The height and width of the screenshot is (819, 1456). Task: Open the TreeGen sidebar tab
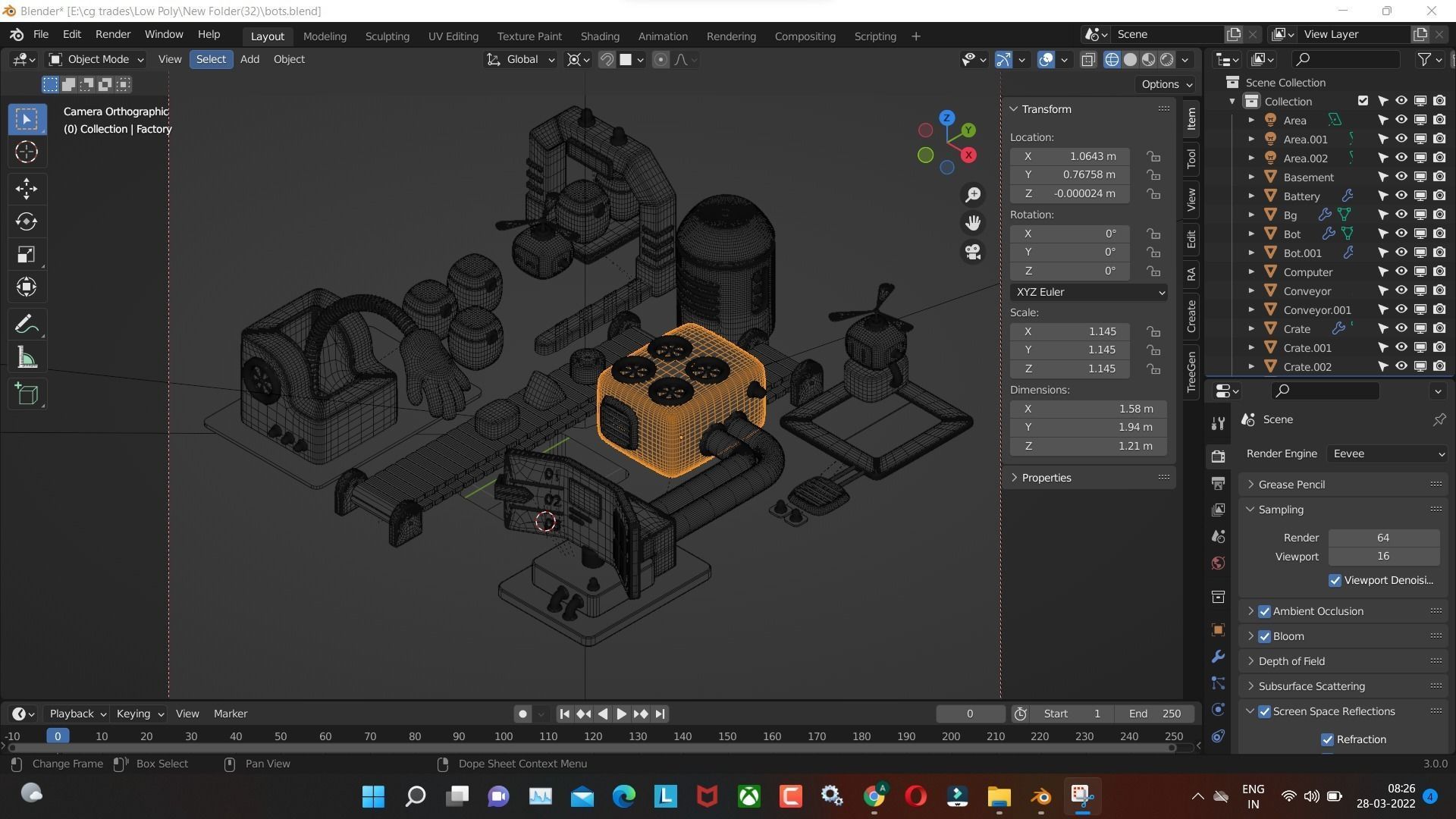pos(1191,371)
